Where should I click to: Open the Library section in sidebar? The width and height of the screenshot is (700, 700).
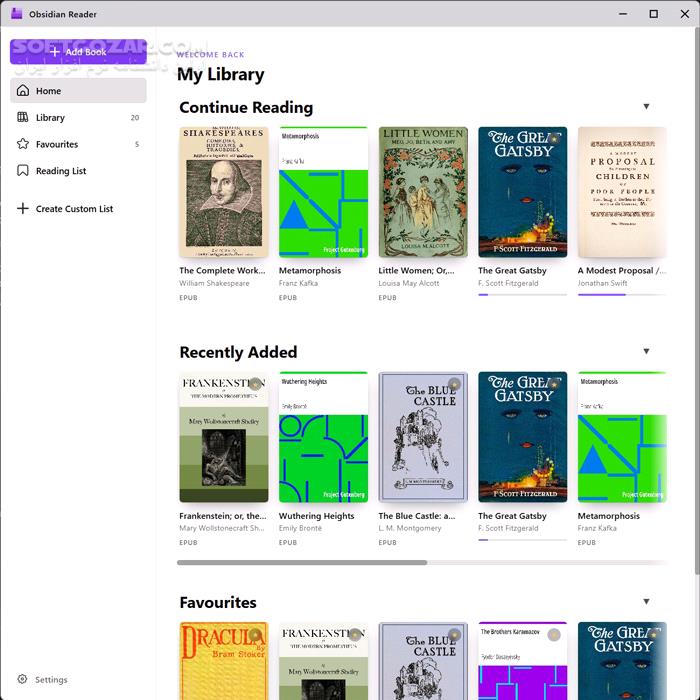pyautogui.click(x=78, y=117)
